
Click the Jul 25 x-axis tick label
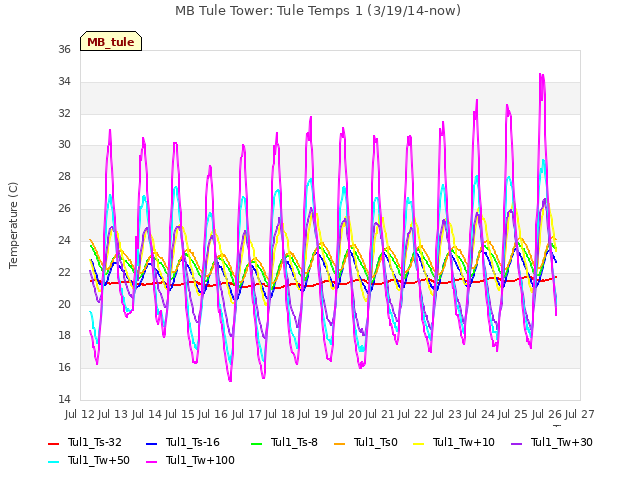[x=514, y=414]
